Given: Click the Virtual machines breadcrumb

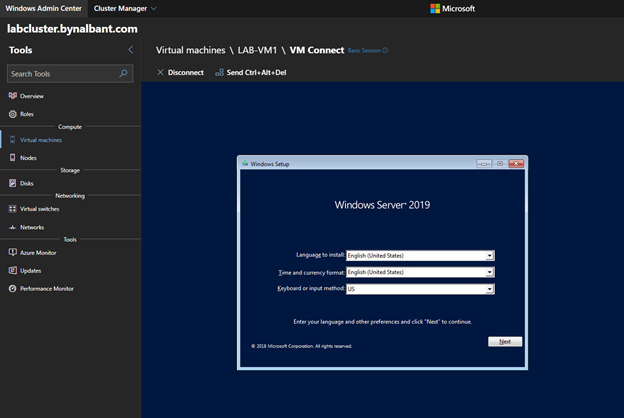Looking at the screenshot, I should (x=190, y=50).
